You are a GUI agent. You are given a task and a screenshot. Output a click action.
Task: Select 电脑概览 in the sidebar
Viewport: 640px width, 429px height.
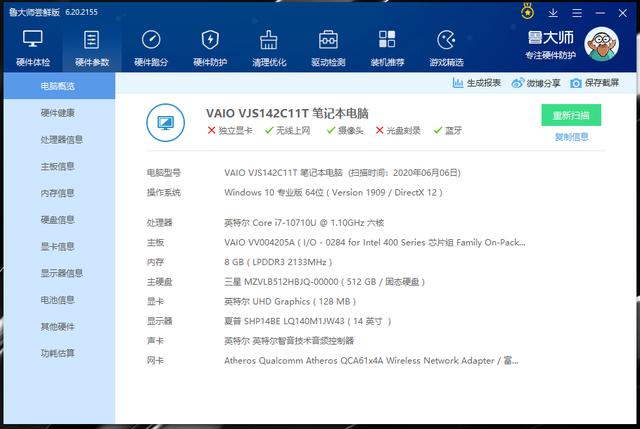59,86
